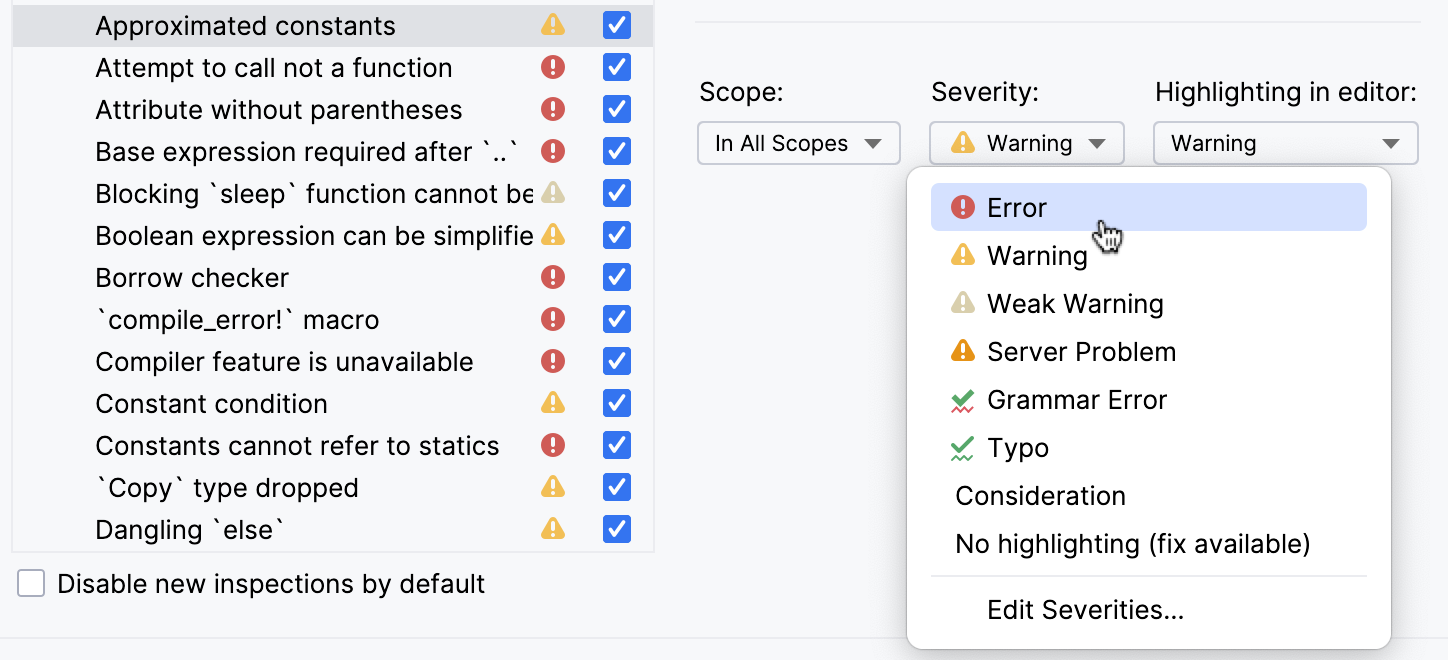This screenshot has width=1448, height=660.
Task: Uncheck the Constant condition inspection
Action: click(x=616, y=403)
